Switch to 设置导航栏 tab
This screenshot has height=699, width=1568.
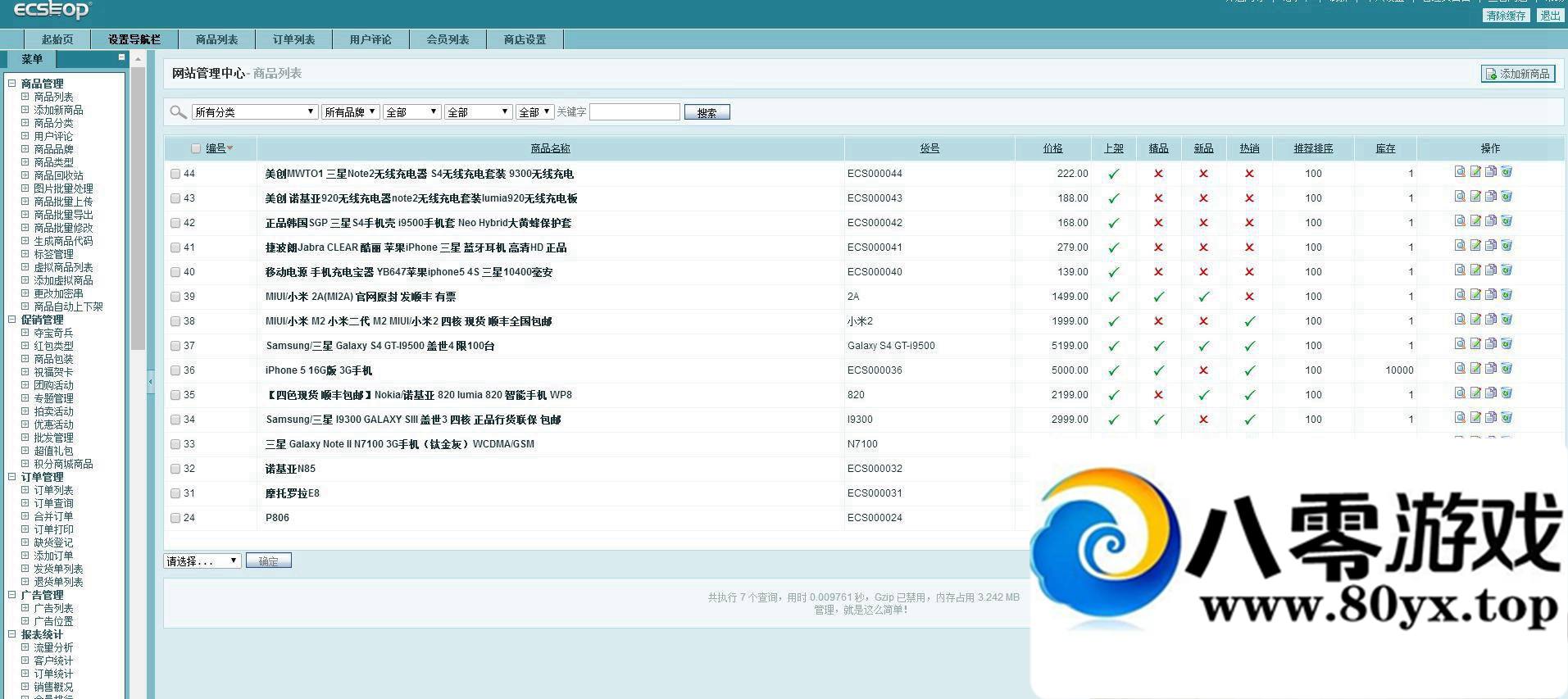click(134, 39)
